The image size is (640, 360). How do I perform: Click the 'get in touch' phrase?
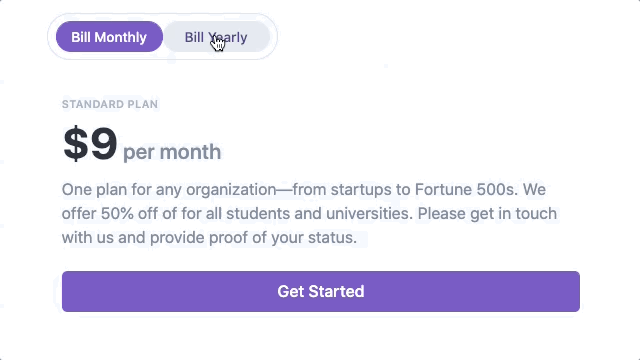click(513, 214)
